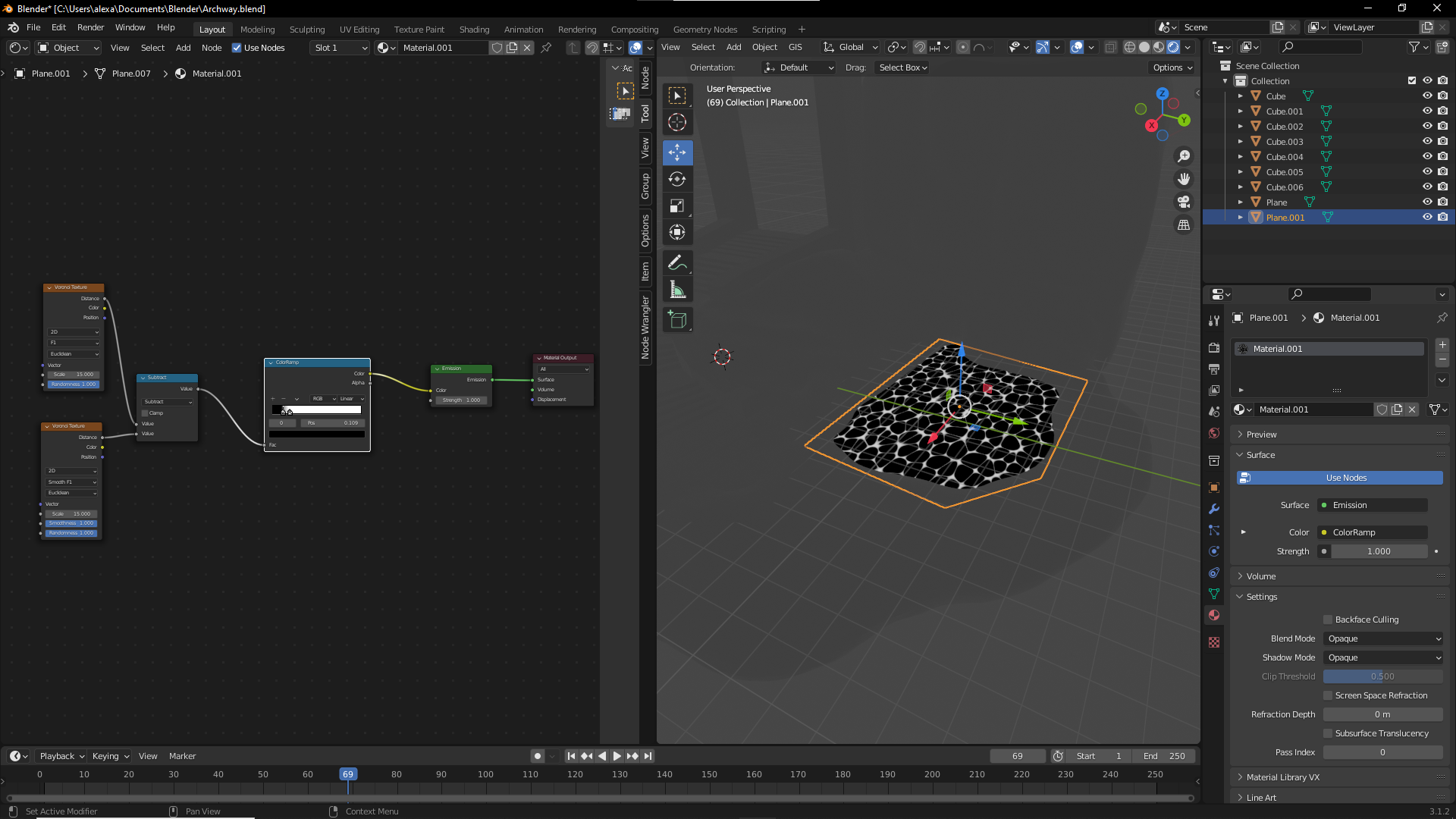
Task: Click the Add Cube tool icon
Action: point(677,320)
